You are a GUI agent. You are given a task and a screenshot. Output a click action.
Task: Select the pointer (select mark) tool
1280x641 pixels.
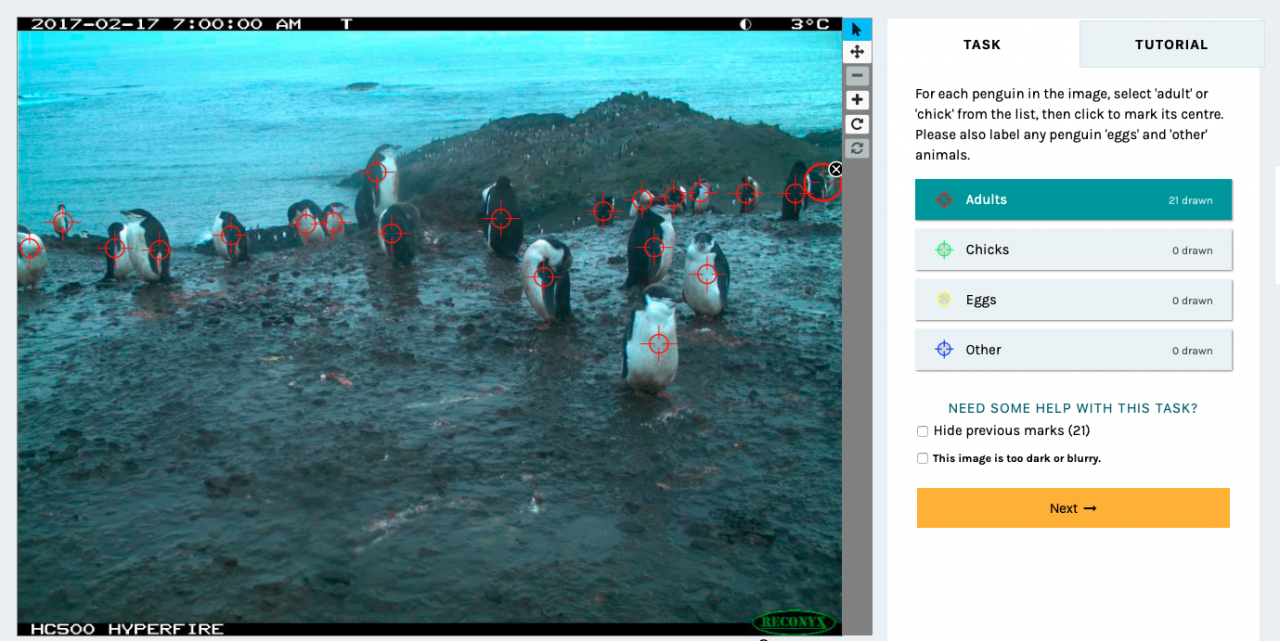point(857,29)
